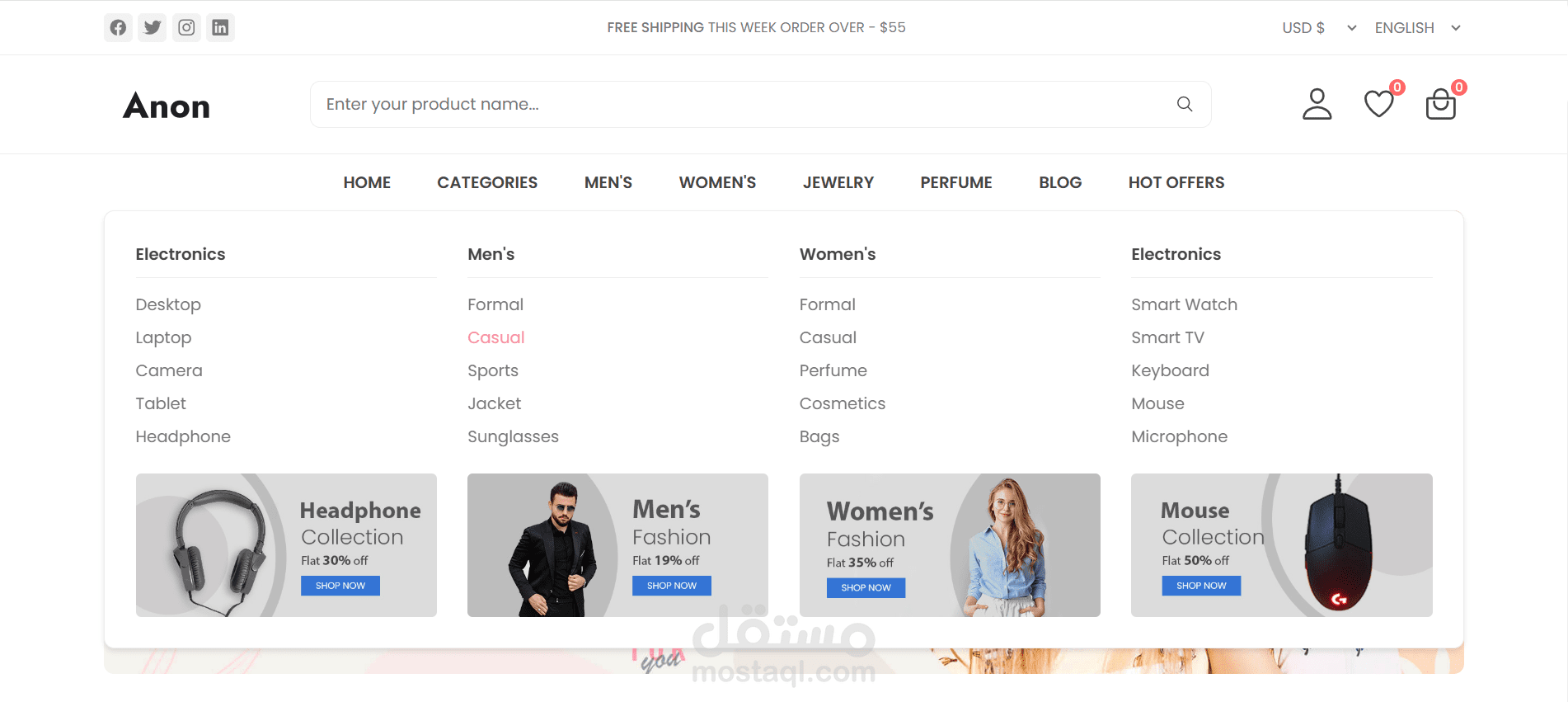Open the MEN'S menu item
Screen dimensions: 1568x702
[608, 182]
